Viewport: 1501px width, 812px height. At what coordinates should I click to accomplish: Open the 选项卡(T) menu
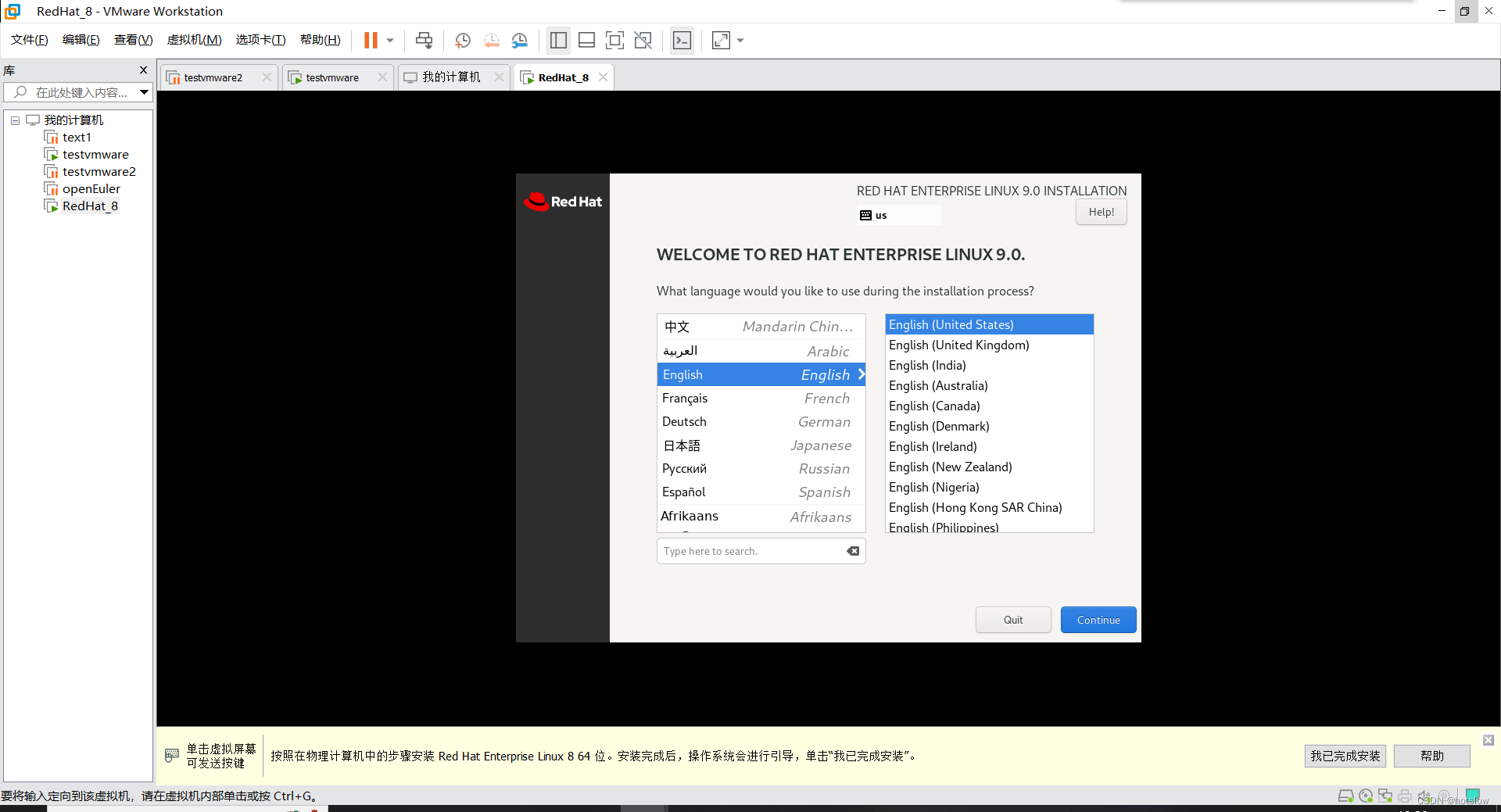pyautogui.click(x=260, y=40)
